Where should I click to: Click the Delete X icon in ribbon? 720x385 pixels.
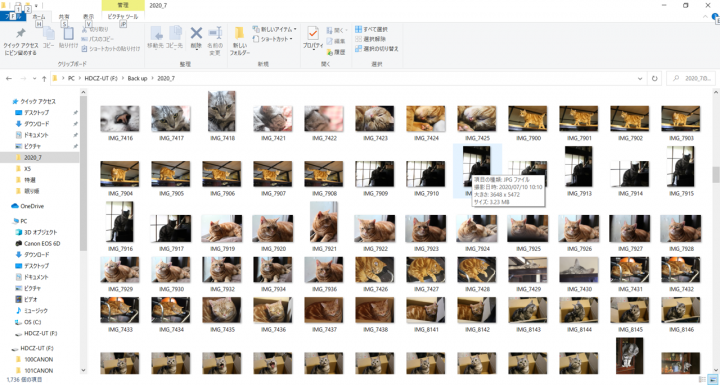[x=196, y=33]
